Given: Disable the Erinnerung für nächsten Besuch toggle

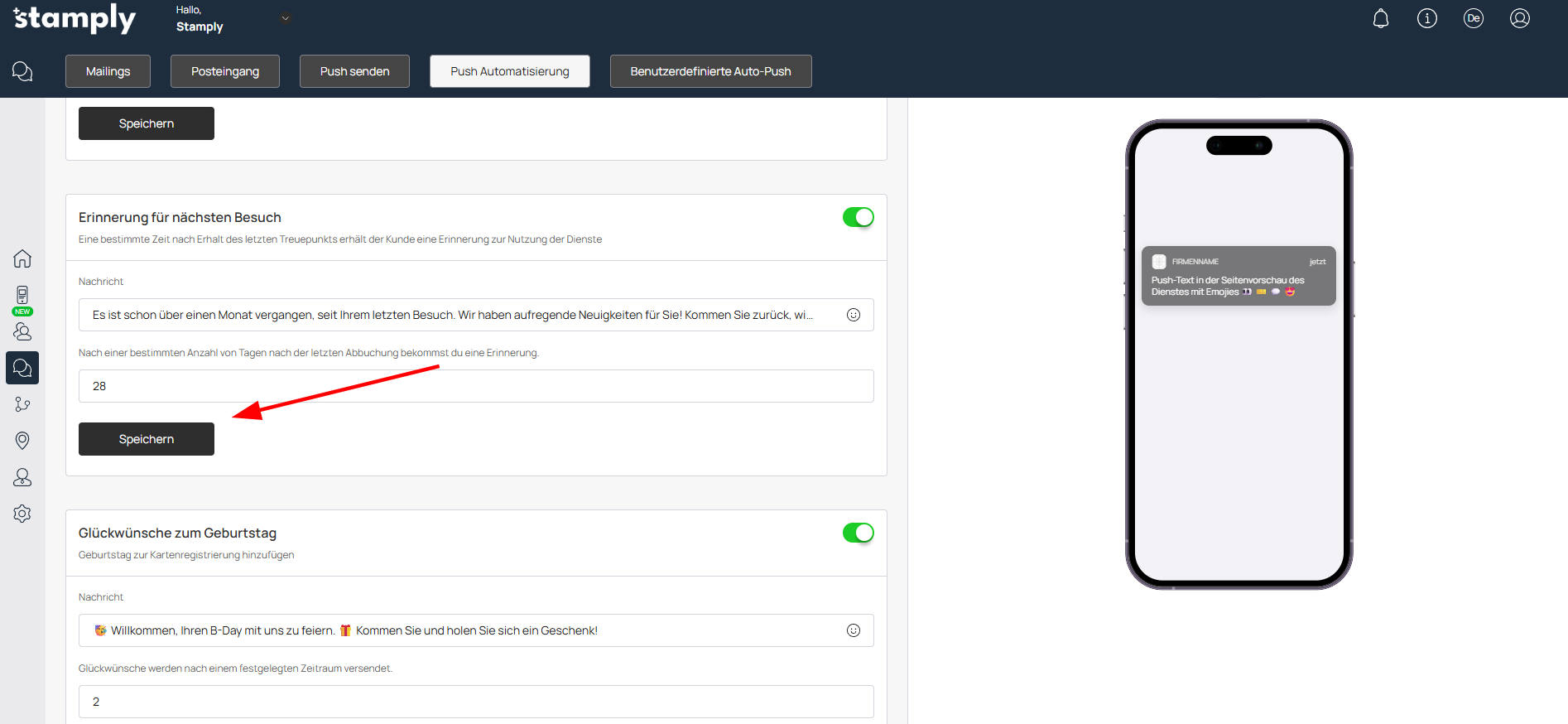Looking at the screenshot, I should click(858, 217).
